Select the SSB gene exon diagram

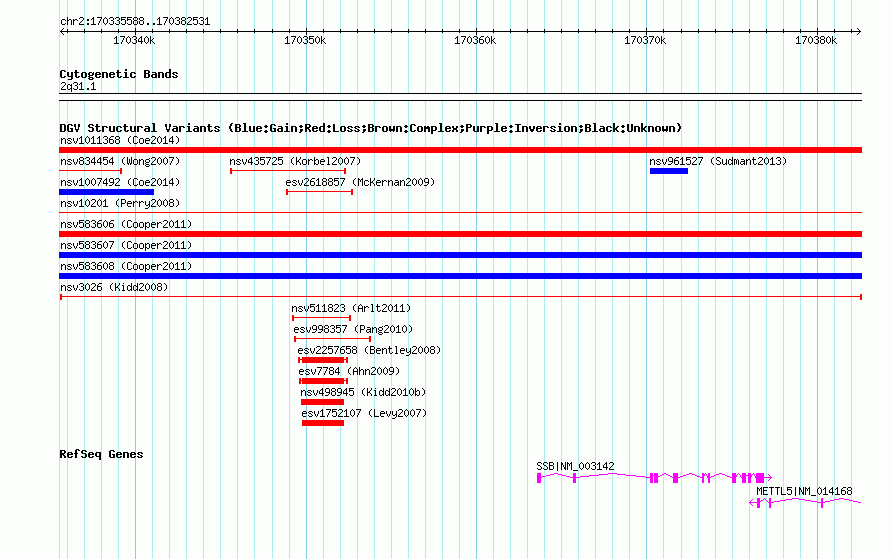click(x=654, y=478)
